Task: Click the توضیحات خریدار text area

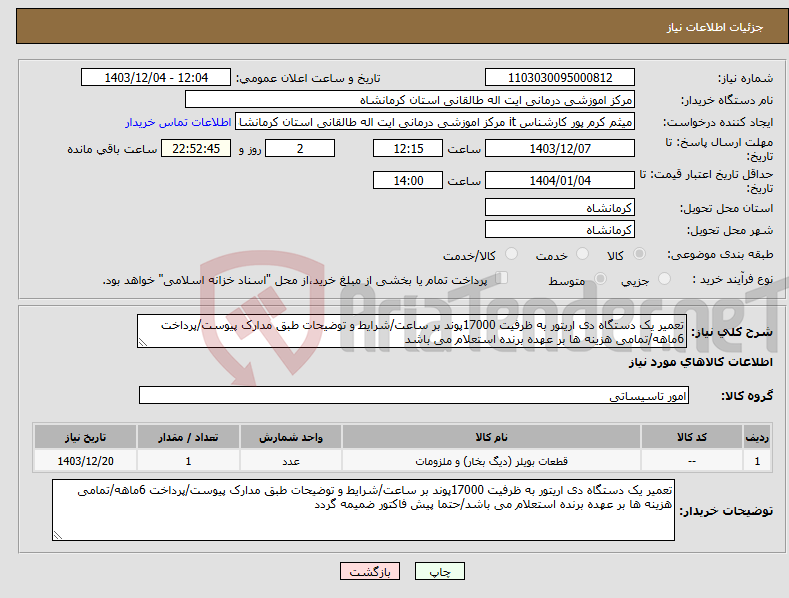Action: [x=363, y=510]
